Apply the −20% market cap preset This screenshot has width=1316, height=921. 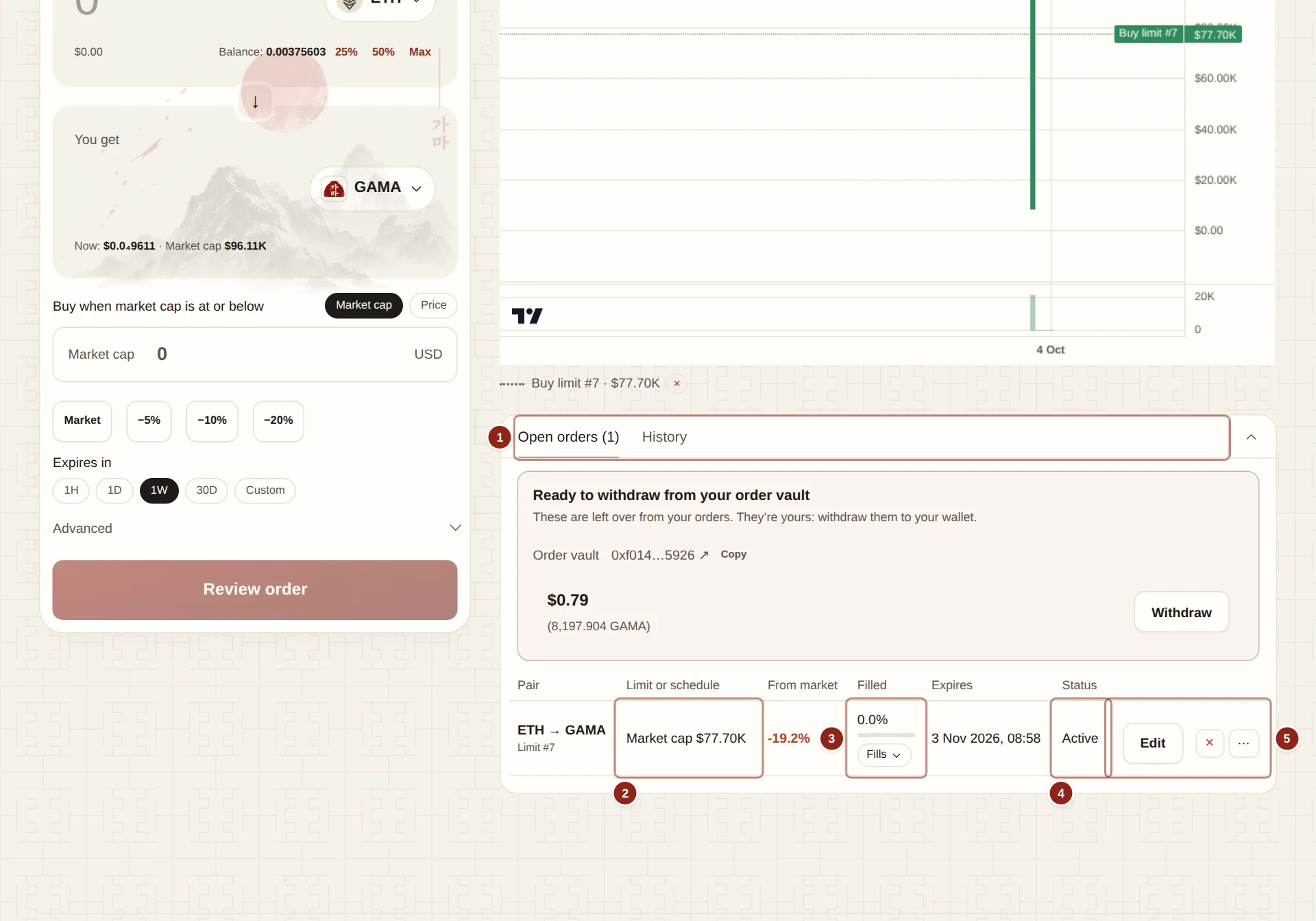coord(278,420)
